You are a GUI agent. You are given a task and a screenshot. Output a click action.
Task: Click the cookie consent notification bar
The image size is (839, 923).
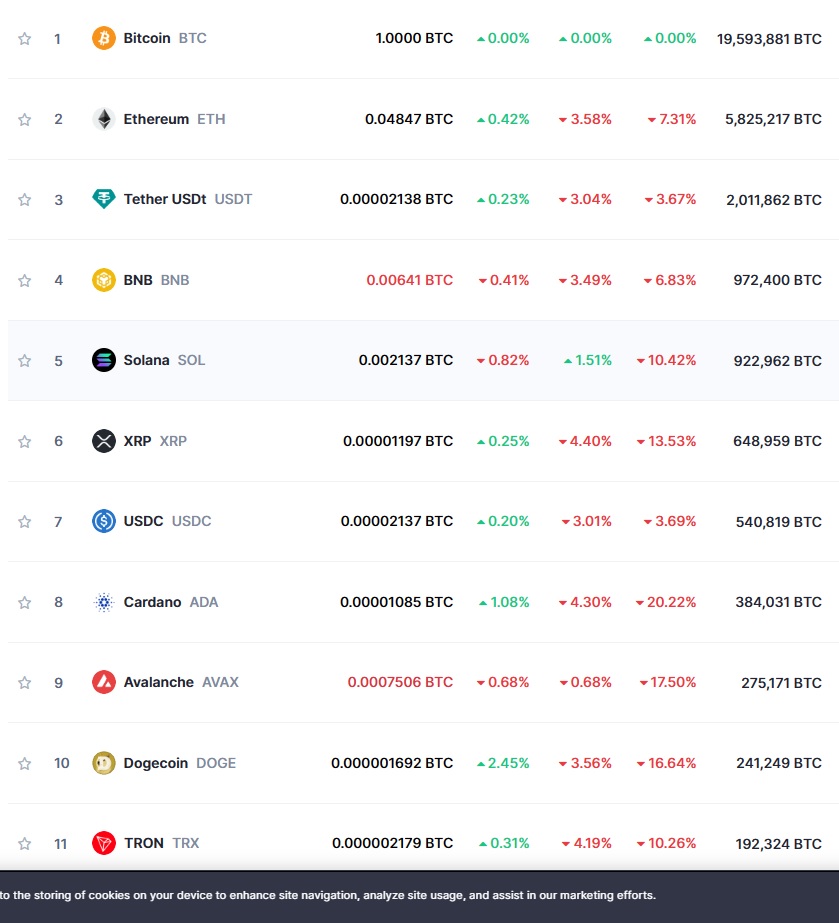pos(420,897)
